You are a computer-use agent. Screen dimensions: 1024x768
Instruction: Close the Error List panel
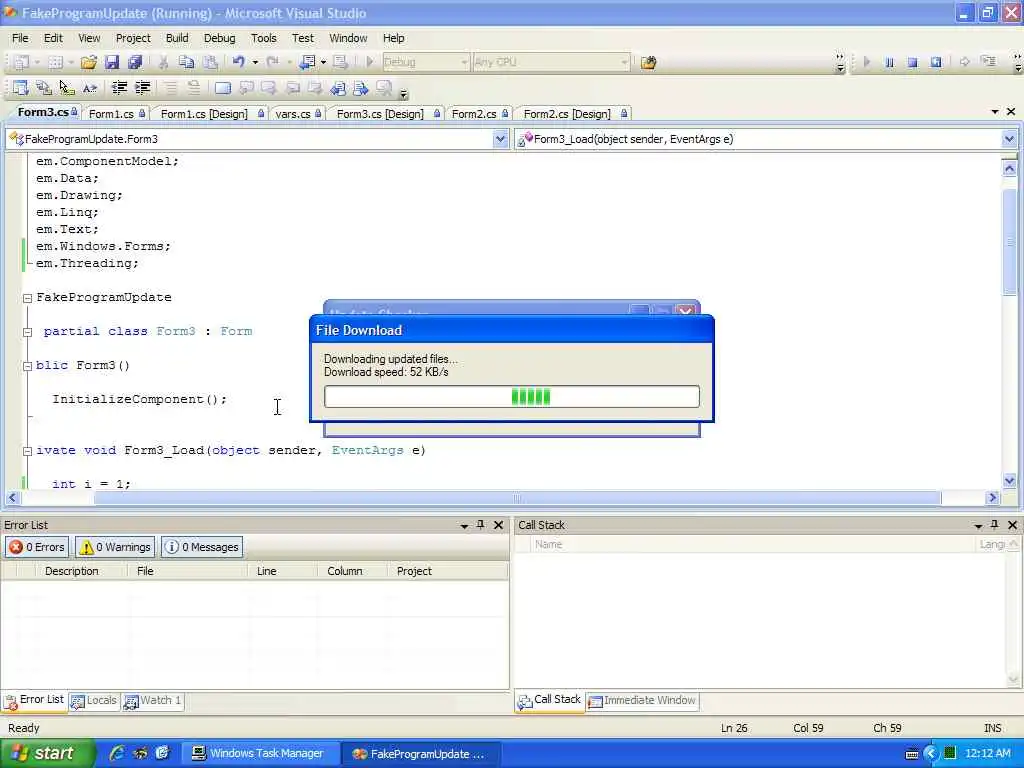pyautogui.click(x=498, y=524)
